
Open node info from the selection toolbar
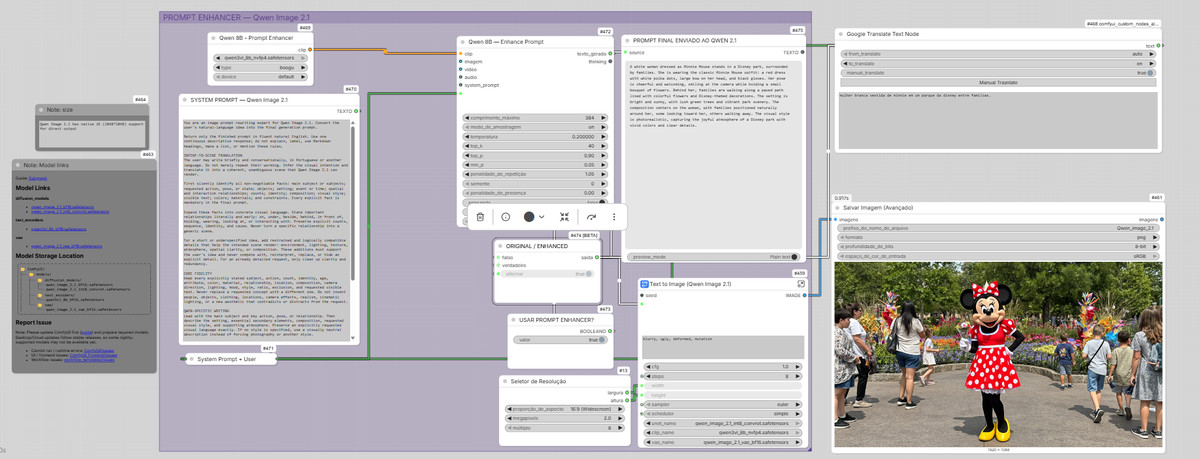(x=505, y=217)
